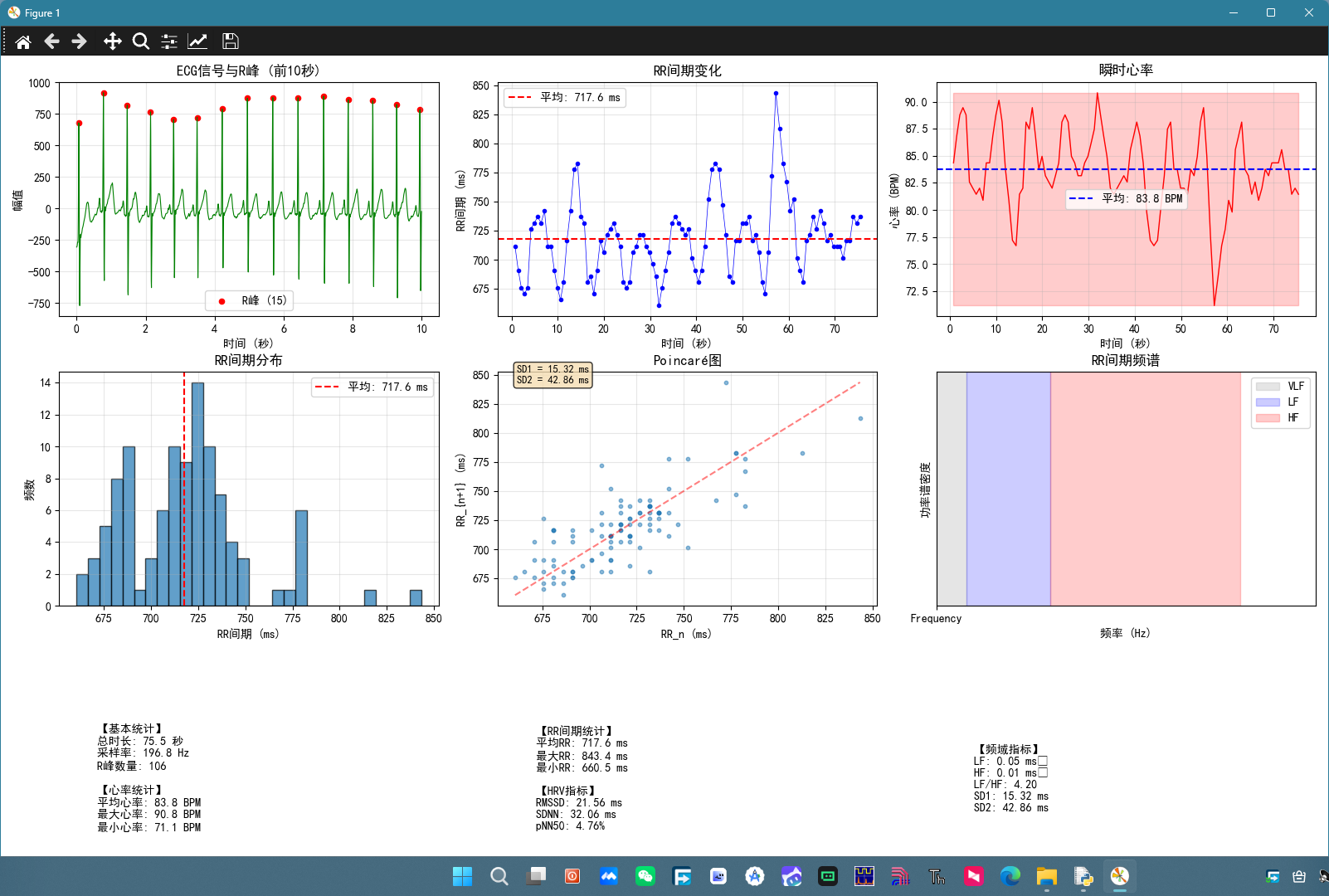
Task: Click the LF blue legend swatch
Action: click(x=1268, y=402)
